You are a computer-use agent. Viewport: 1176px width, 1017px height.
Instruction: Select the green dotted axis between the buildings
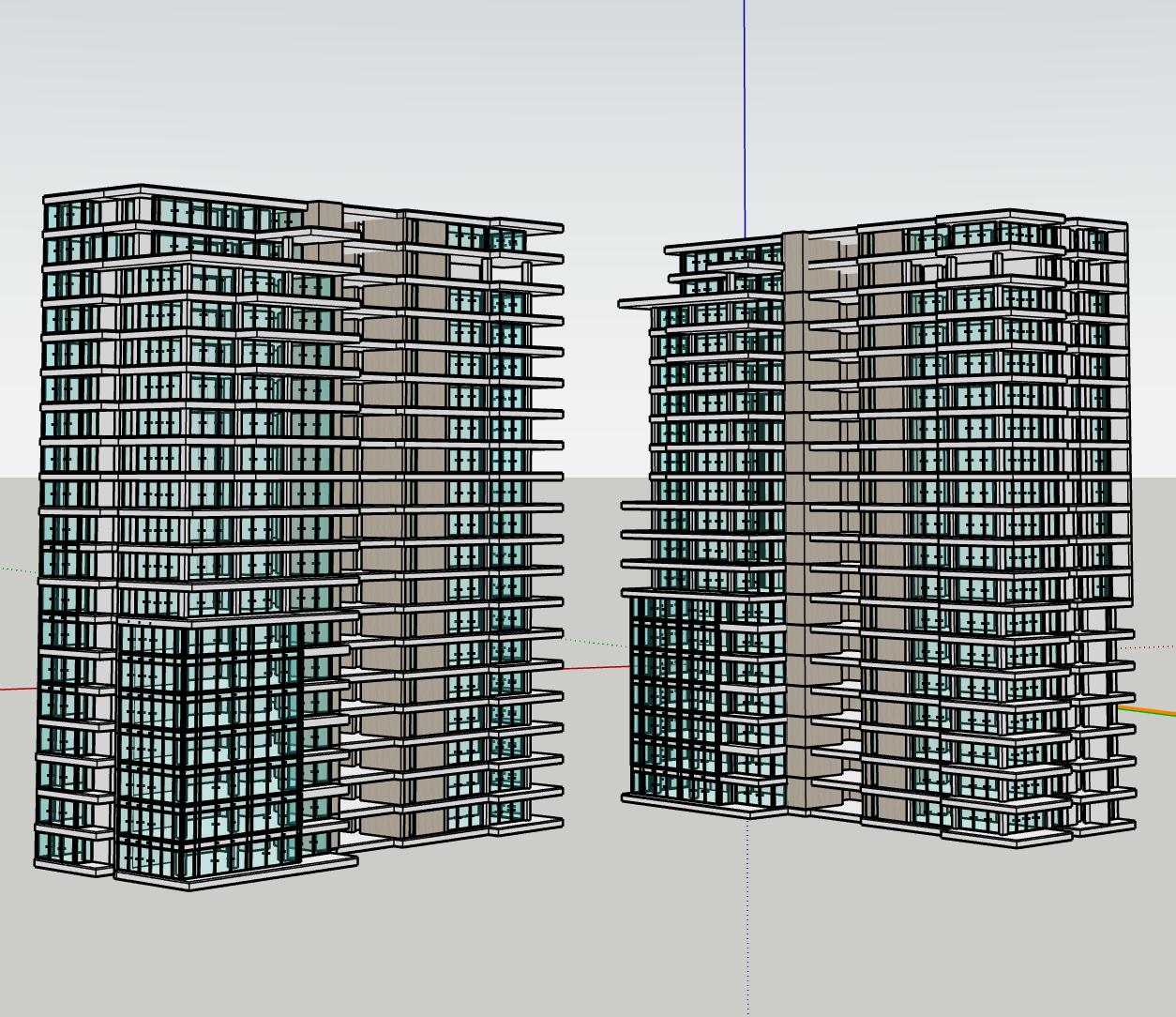tap(596, 643)
